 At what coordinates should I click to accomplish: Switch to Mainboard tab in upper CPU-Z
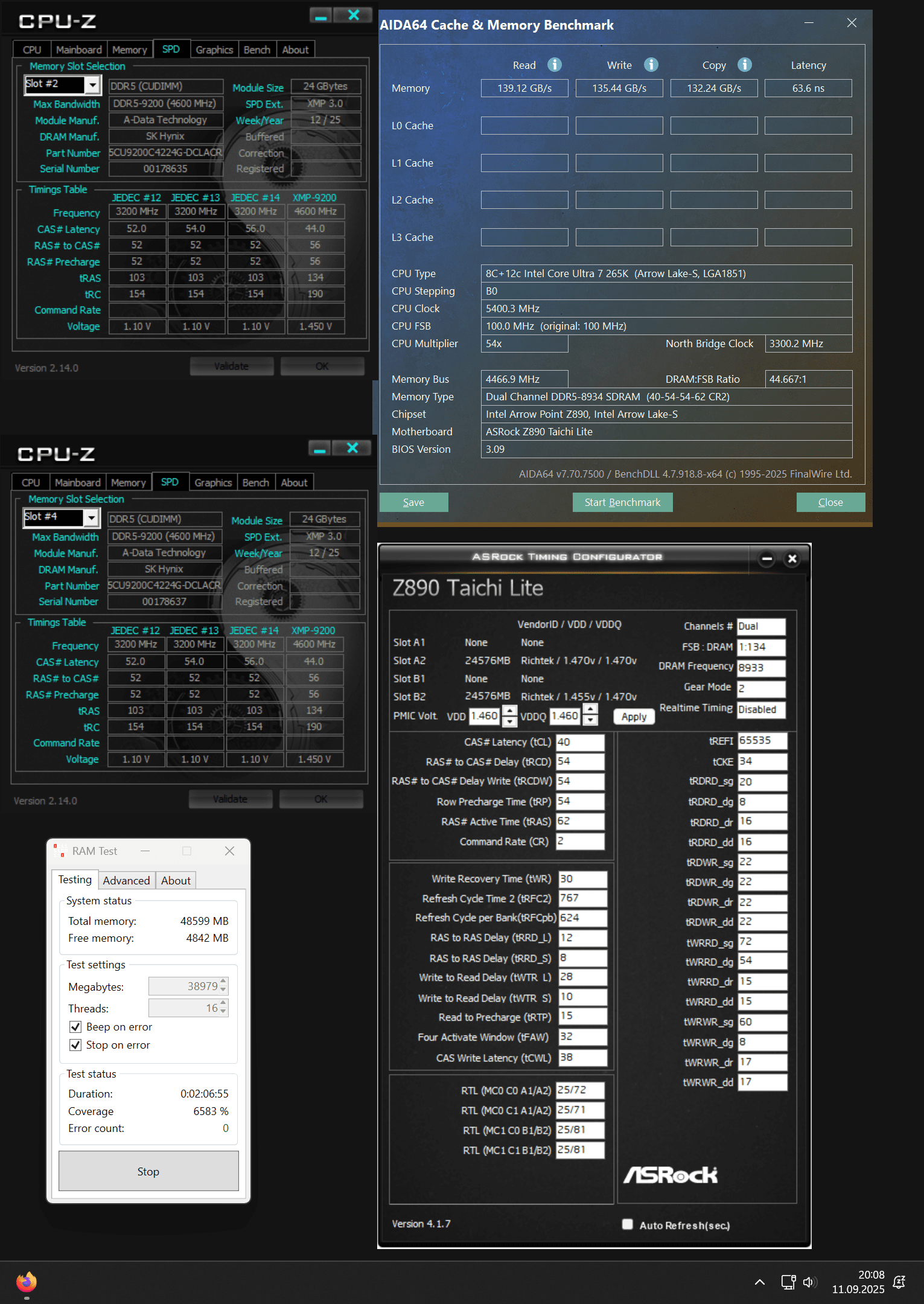[x=79, y=50]
